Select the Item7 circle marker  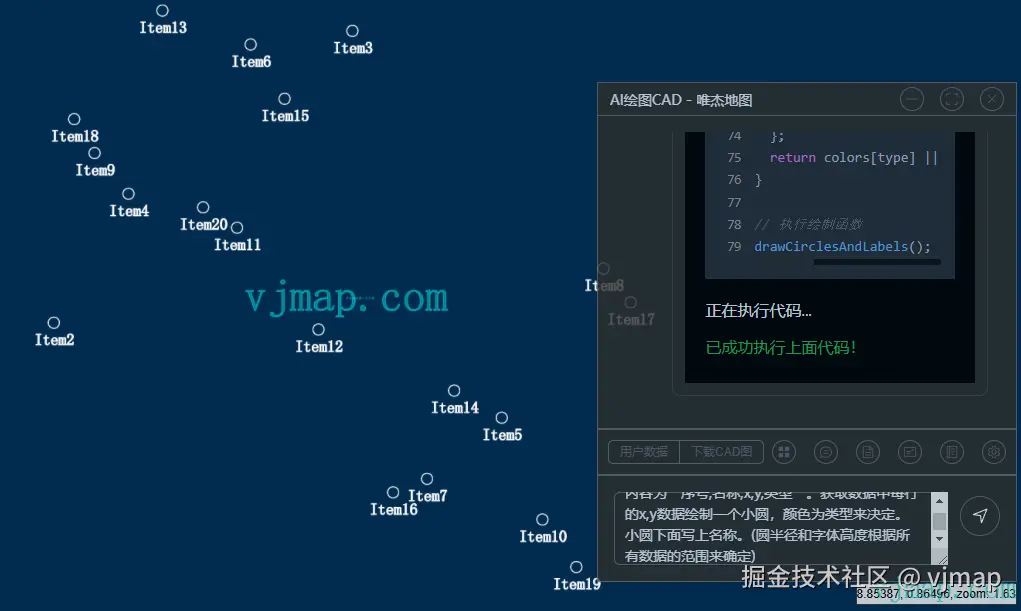tap(427, 479)
